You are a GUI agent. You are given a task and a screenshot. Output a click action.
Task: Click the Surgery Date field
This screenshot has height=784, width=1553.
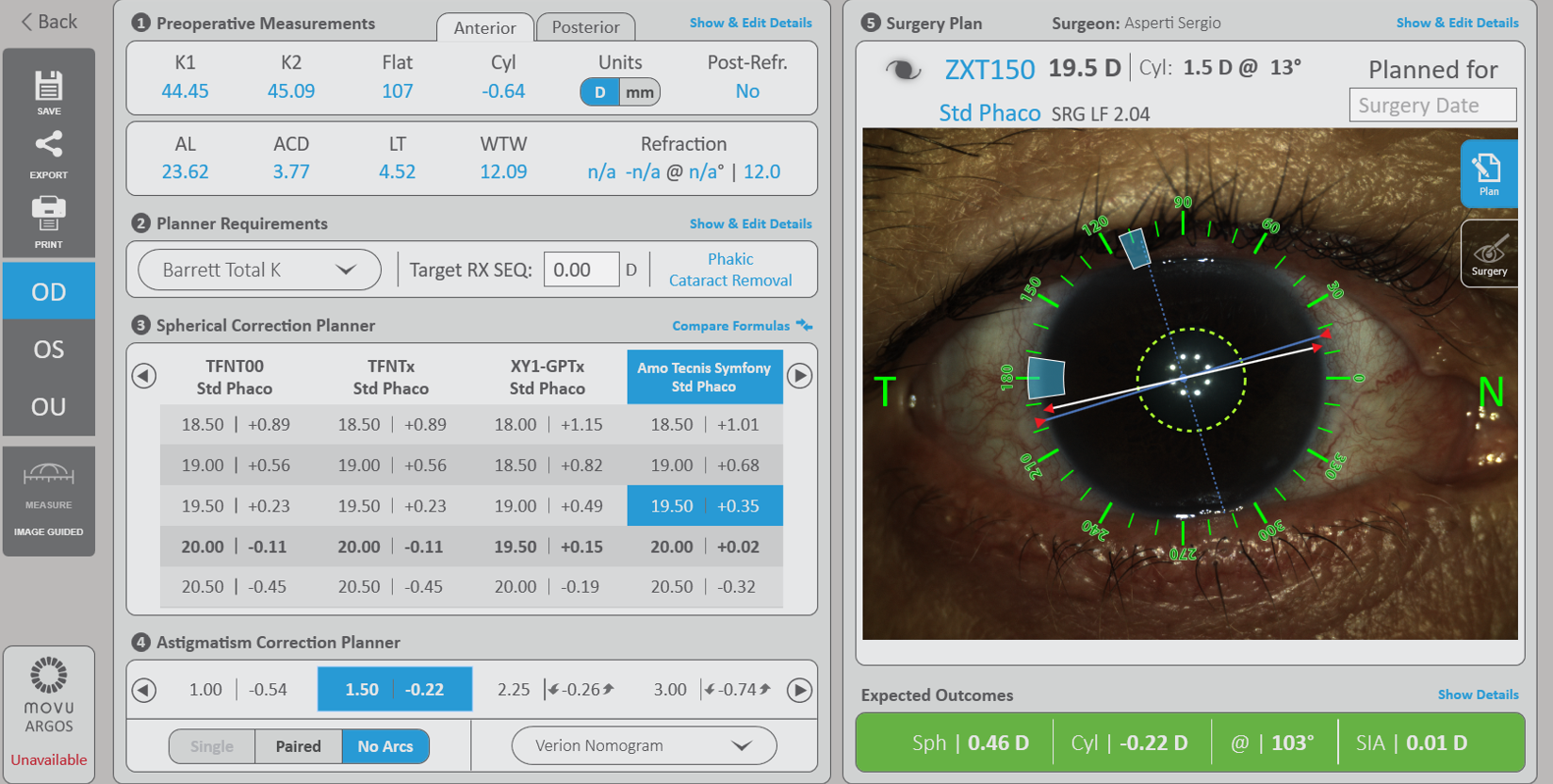click(1432, 106)
